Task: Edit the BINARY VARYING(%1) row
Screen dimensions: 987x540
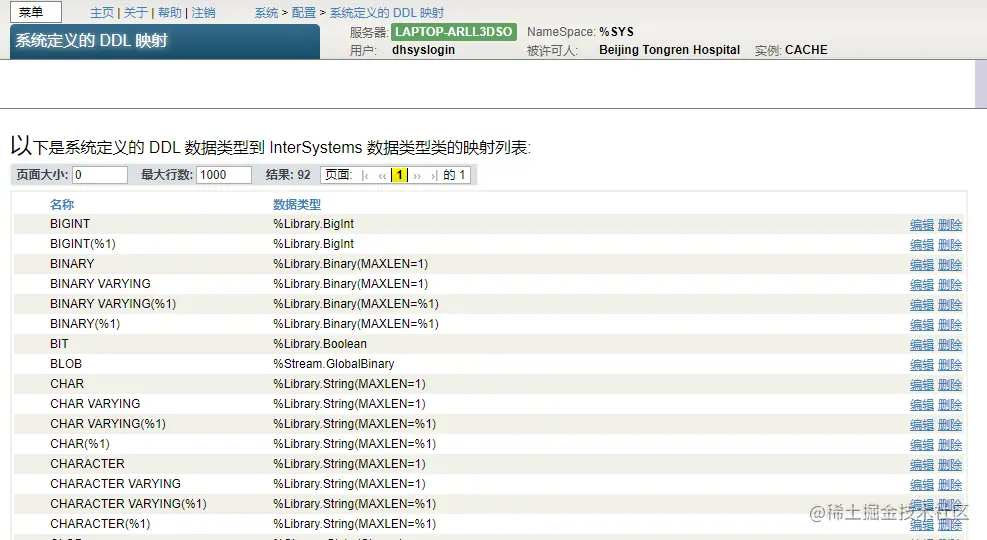Action: tap(922, 305)
